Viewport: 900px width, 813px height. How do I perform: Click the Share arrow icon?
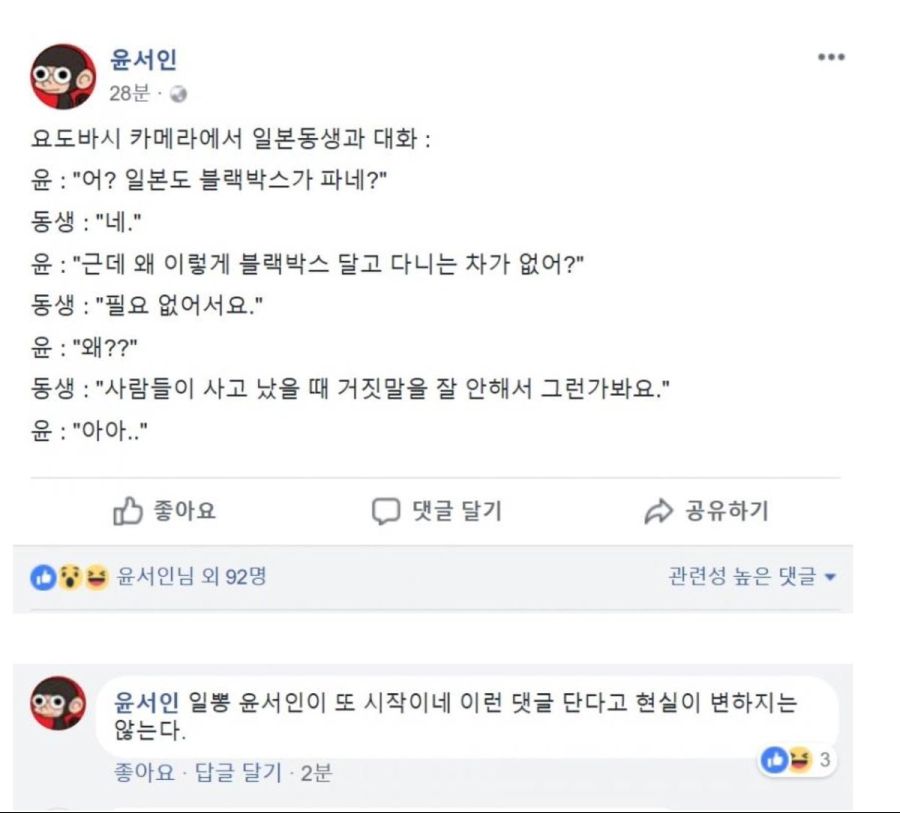[x=658, y=511]
